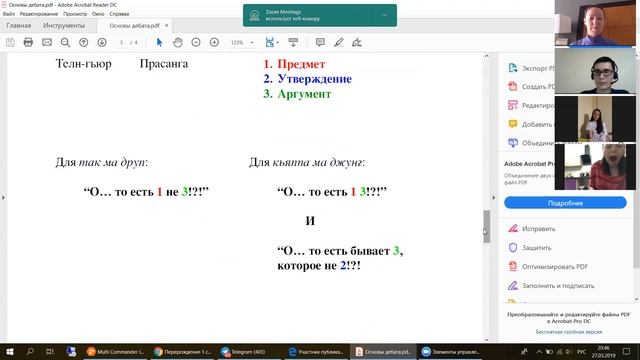Select the top participant video thumbnail
The width and height of the screenshot is (640, 360).
point(595,22)
